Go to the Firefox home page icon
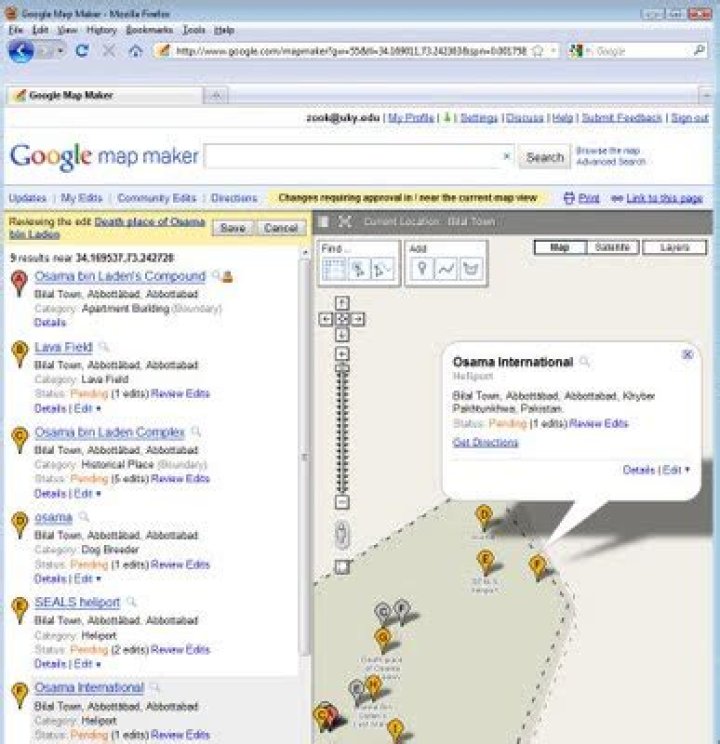Screen dimensions: 720x744 point(136,51)
